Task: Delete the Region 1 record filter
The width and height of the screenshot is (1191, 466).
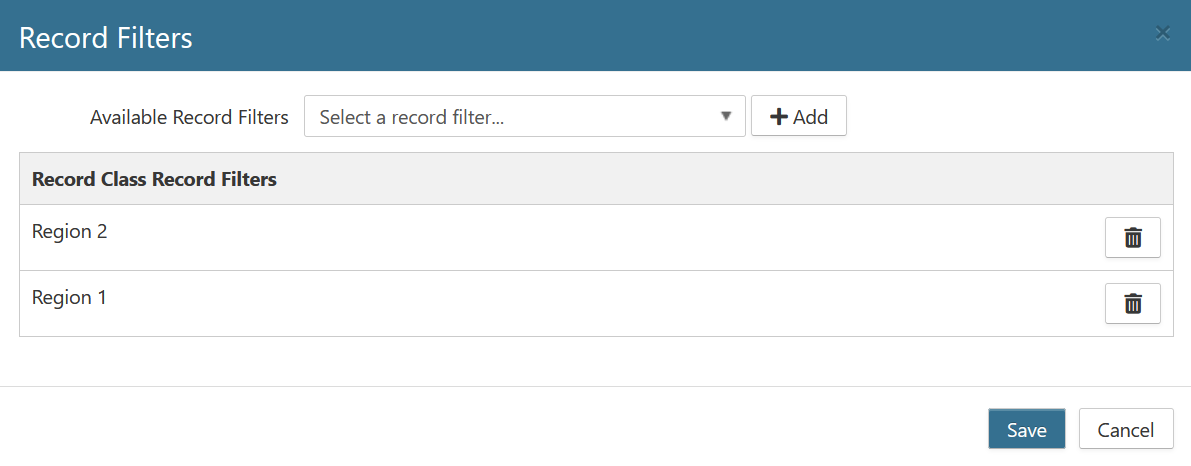Action: pyautogui.click(x=1132, y=304)
